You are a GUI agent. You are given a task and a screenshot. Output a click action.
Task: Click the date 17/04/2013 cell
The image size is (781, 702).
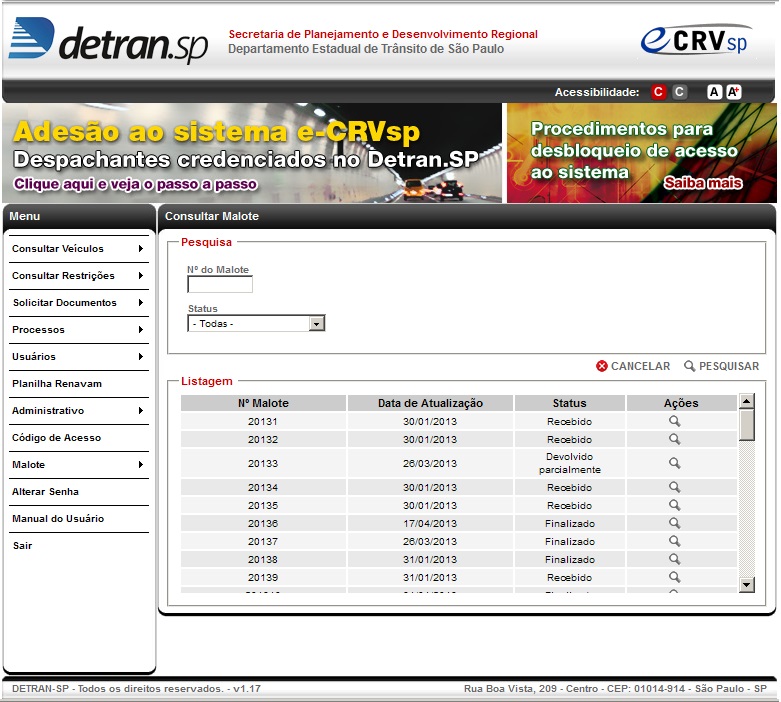tap(430, 523)
